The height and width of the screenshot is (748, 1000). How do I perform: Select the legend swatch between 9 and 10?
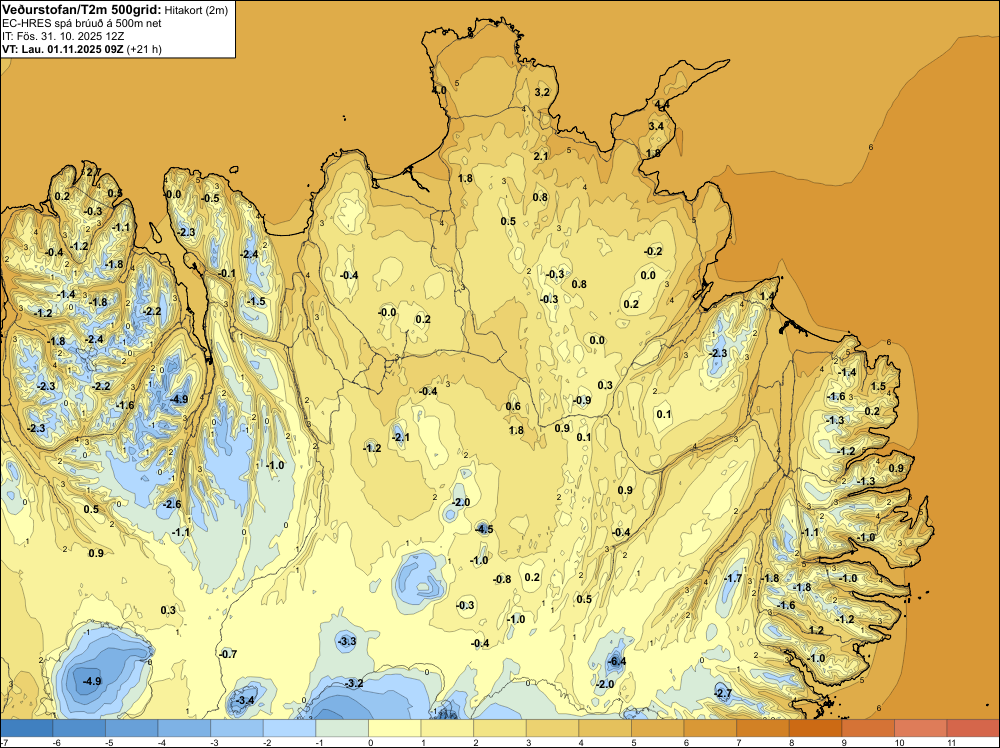coord(868,728)
